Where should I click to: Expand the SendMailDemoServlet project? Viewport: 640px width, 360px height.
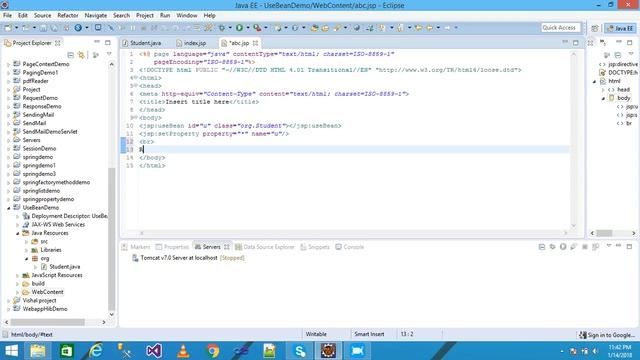tap(8, 132)
